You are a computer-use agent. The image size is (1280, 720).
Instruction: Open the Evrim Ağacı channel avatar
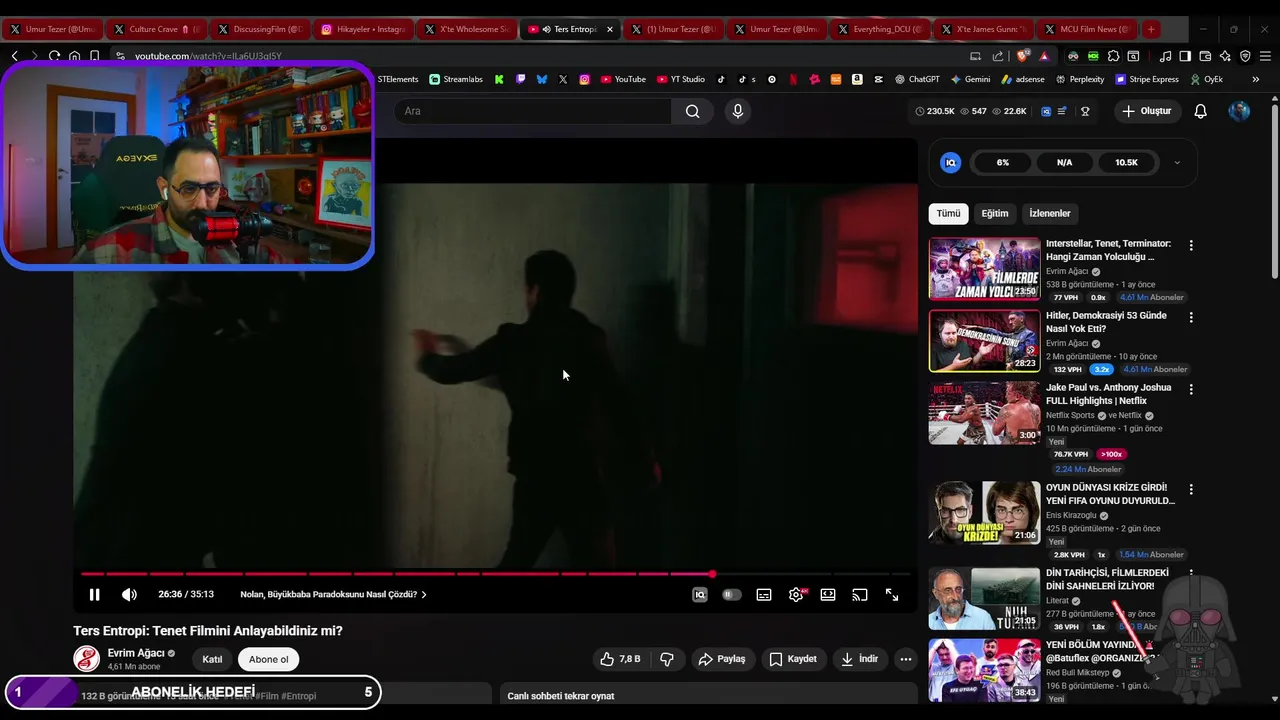click(x=87, y=659)
